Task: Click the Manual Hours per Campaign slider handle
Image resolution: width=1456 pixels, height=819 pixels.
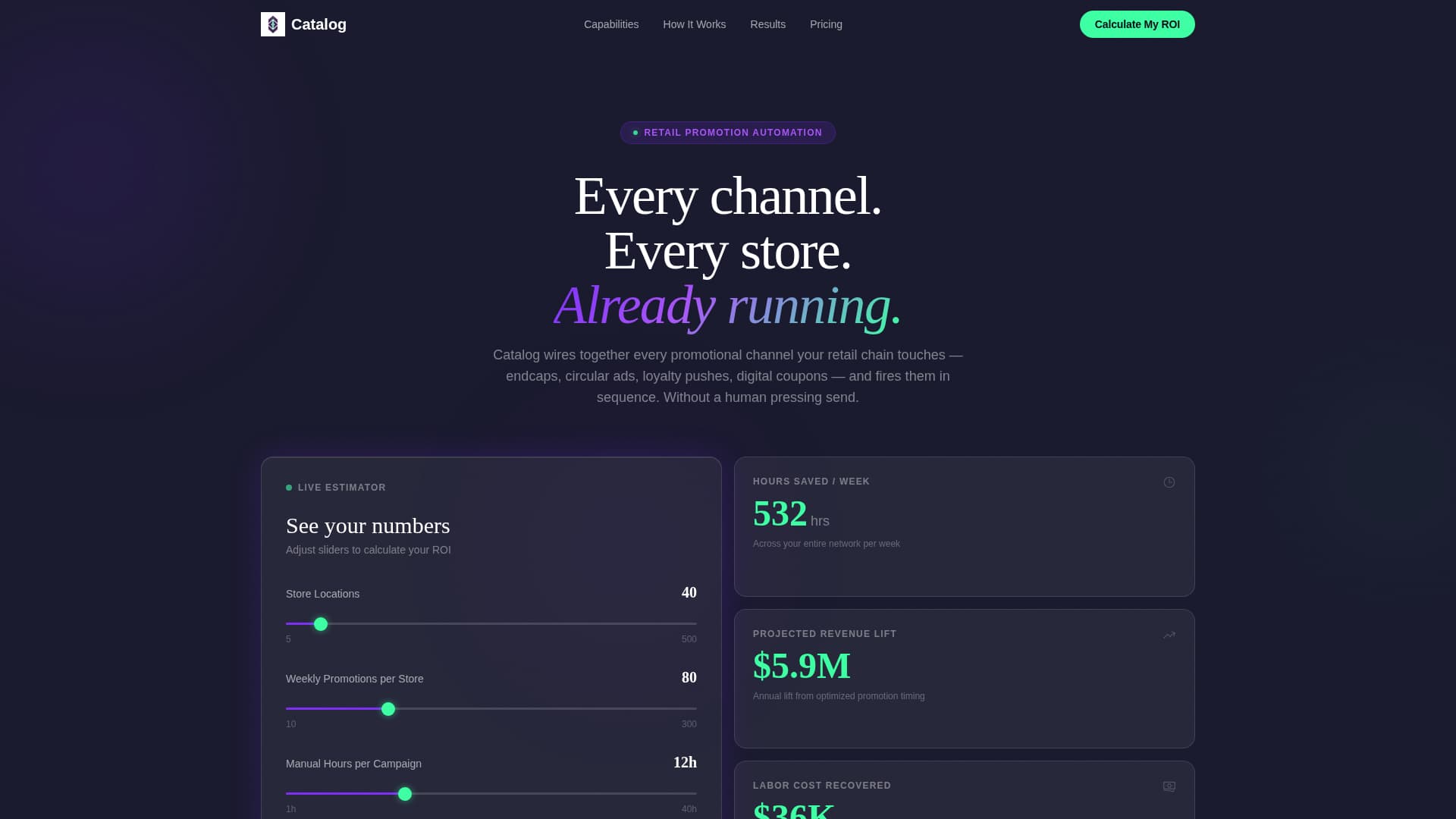Action: click(x=406, y=794)
